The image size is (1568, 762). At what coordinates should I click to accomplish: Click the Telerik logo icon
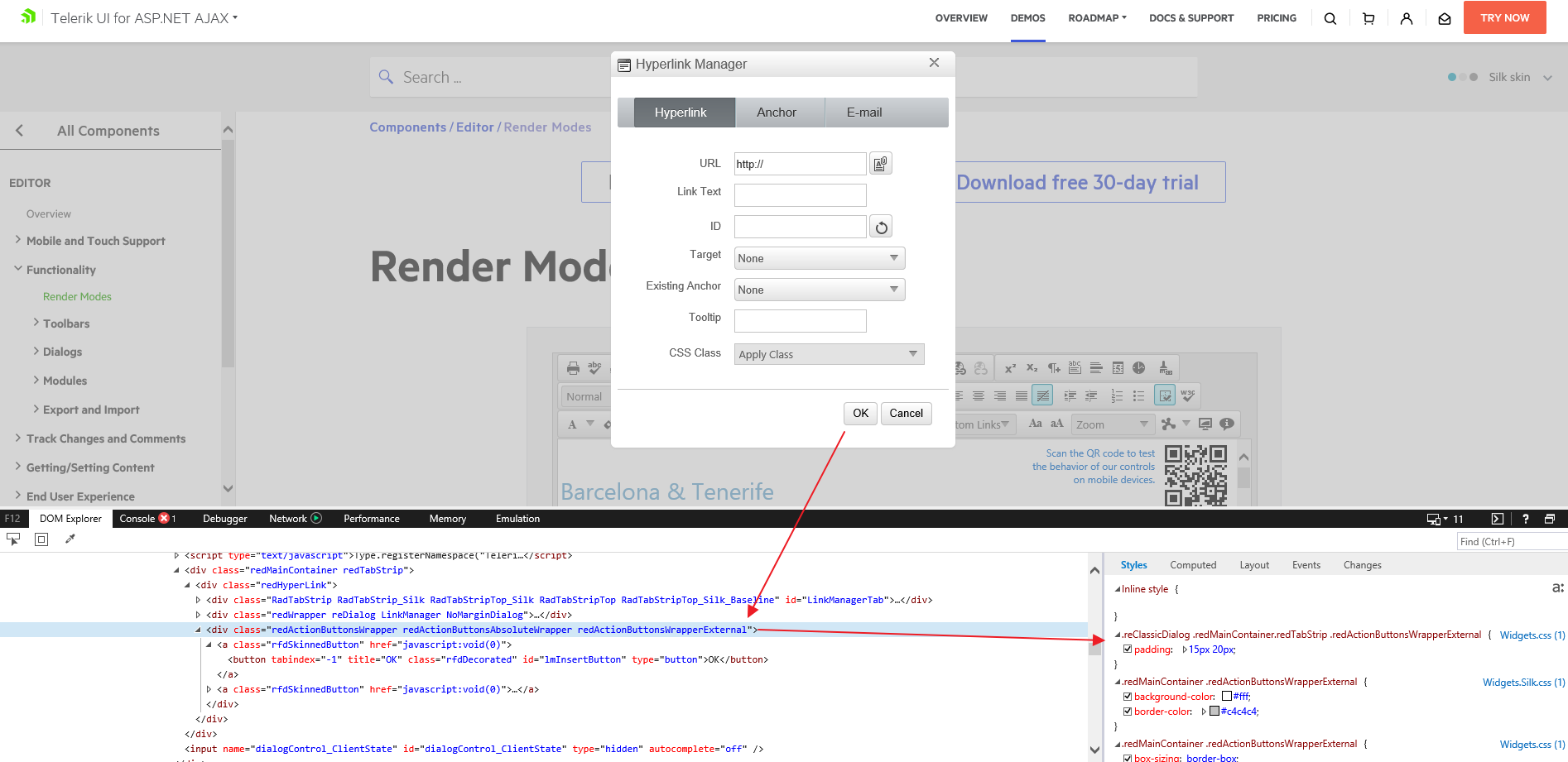[28, 17]
